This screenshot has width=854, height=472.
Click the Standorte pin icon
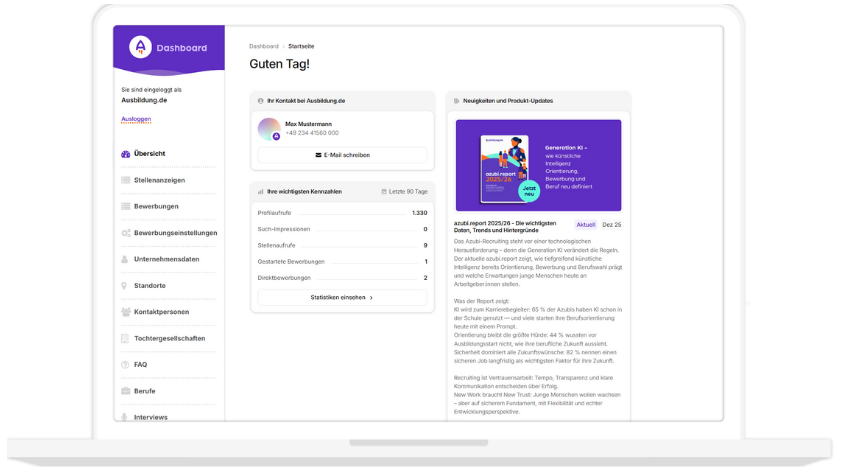click(124, 286)
